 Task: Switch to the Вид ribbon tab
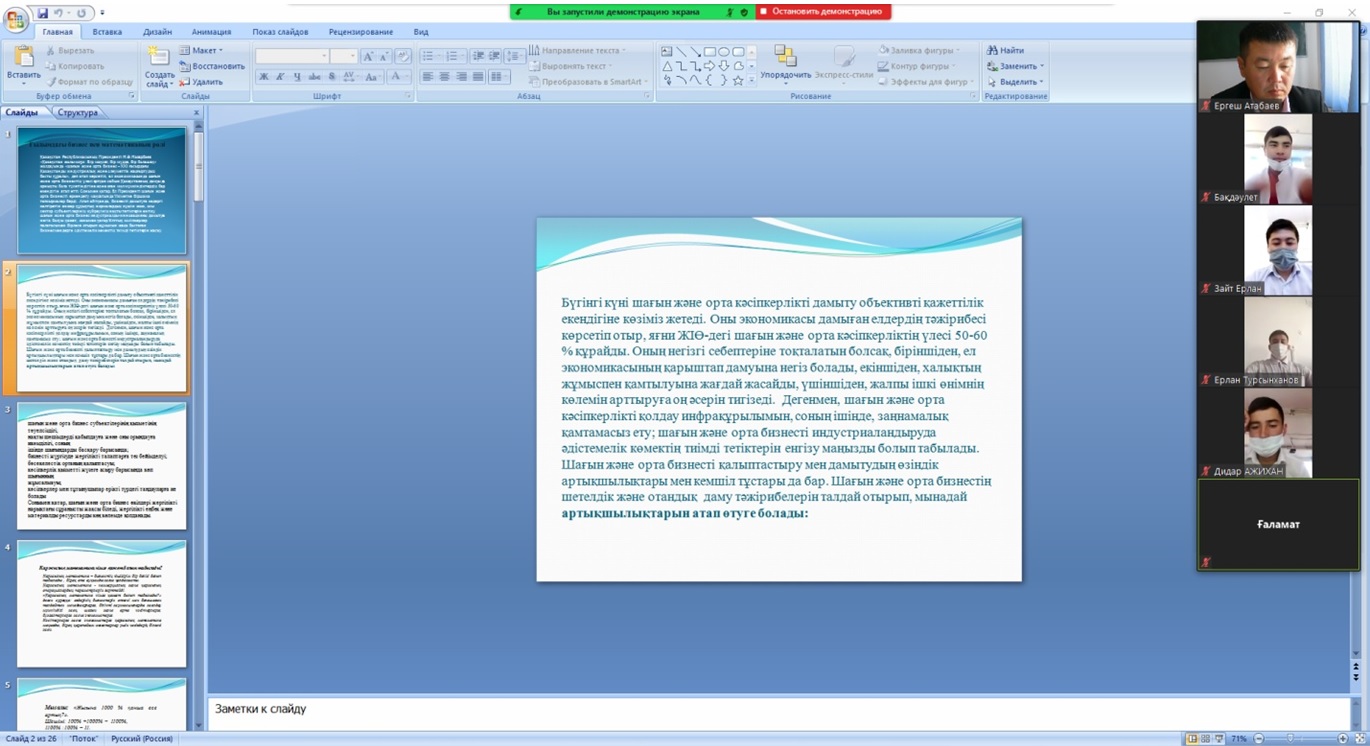pyautogui.click(x=421, y=32)
